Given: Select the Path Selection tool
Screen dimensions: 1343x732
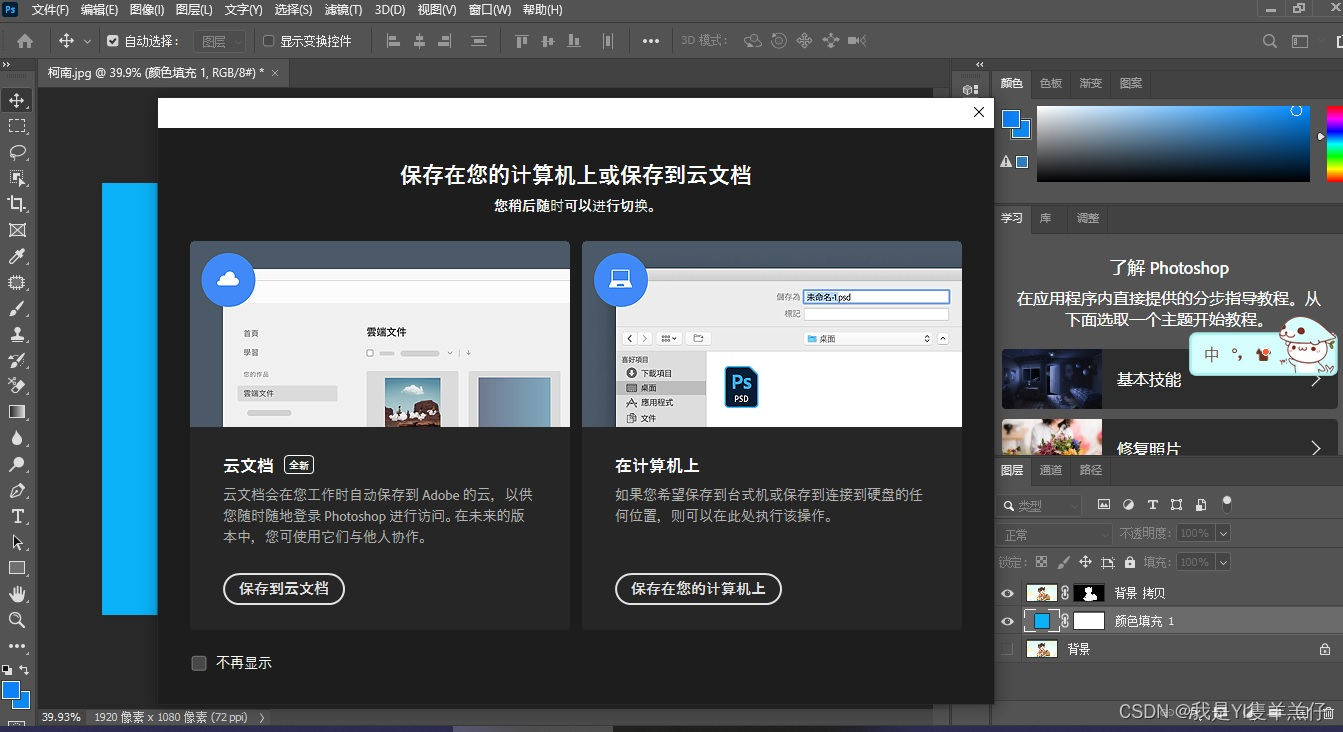Looking at the screenshot, I should (x=17, y=542).
